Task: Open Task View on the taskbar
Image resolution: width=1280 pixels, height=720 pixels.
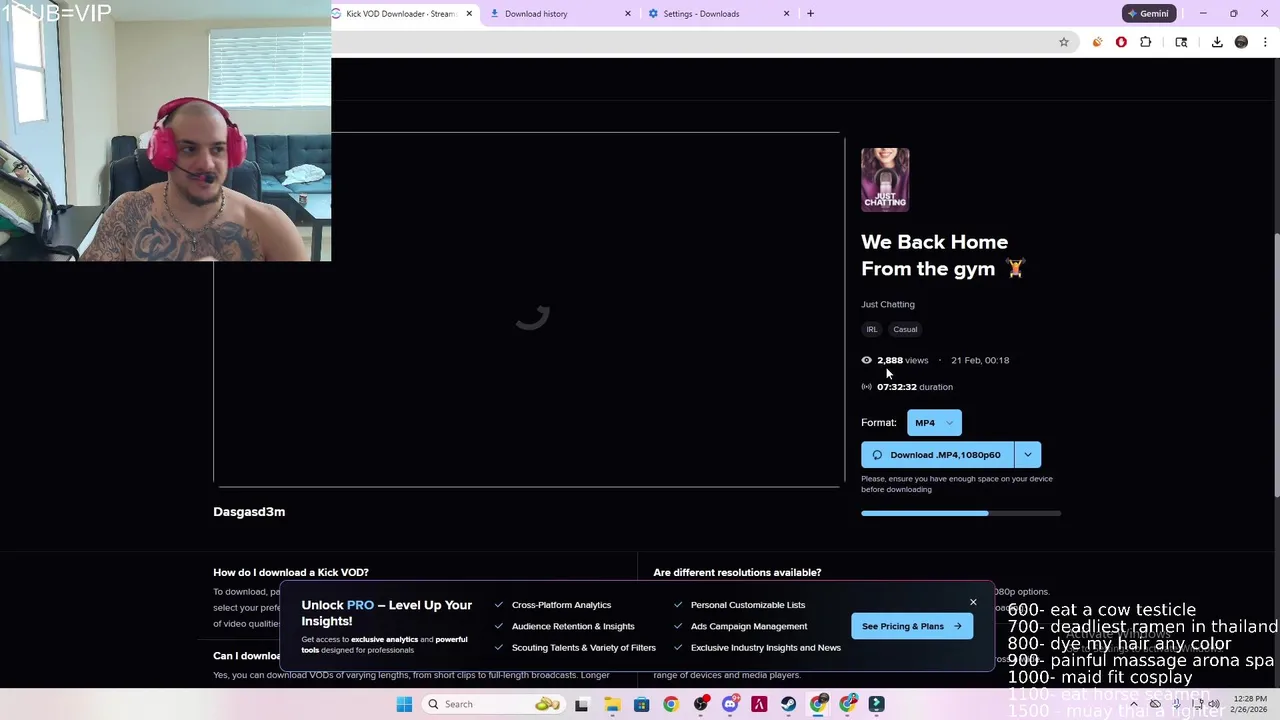Action: 582,704
